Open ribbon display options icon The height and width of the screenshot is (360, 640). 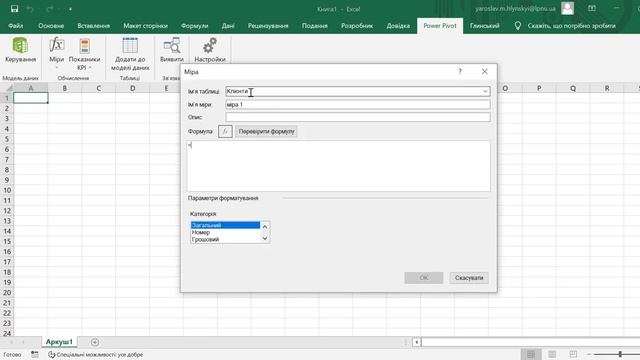coord(592,9)
